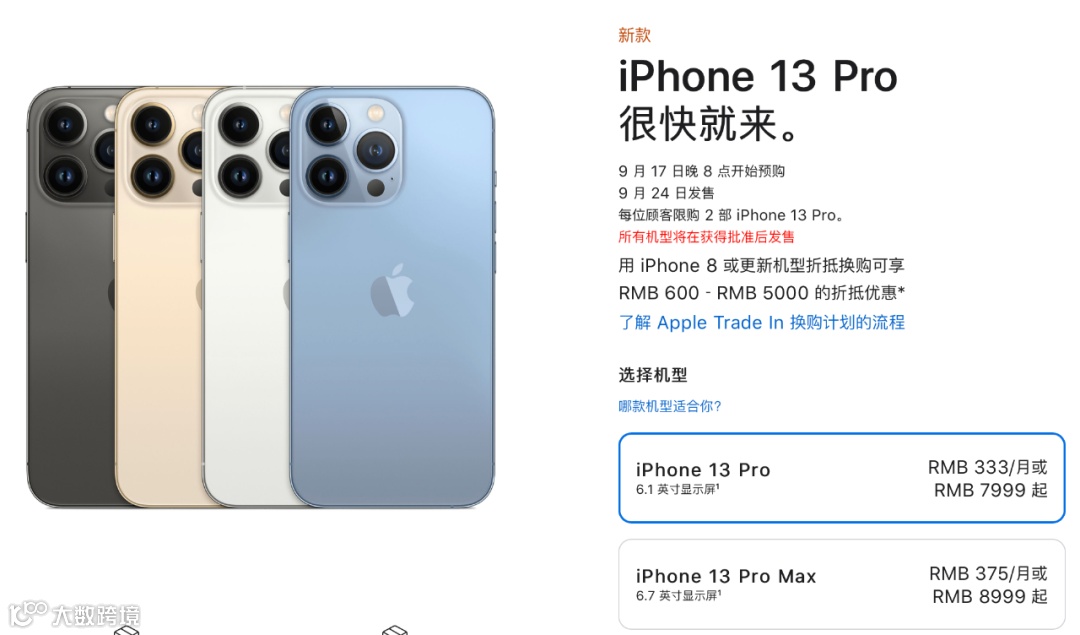Click the orange 新款 label
Image resolution: width=1080 pixels, height=635 pixels.
[x=634, y=35]
